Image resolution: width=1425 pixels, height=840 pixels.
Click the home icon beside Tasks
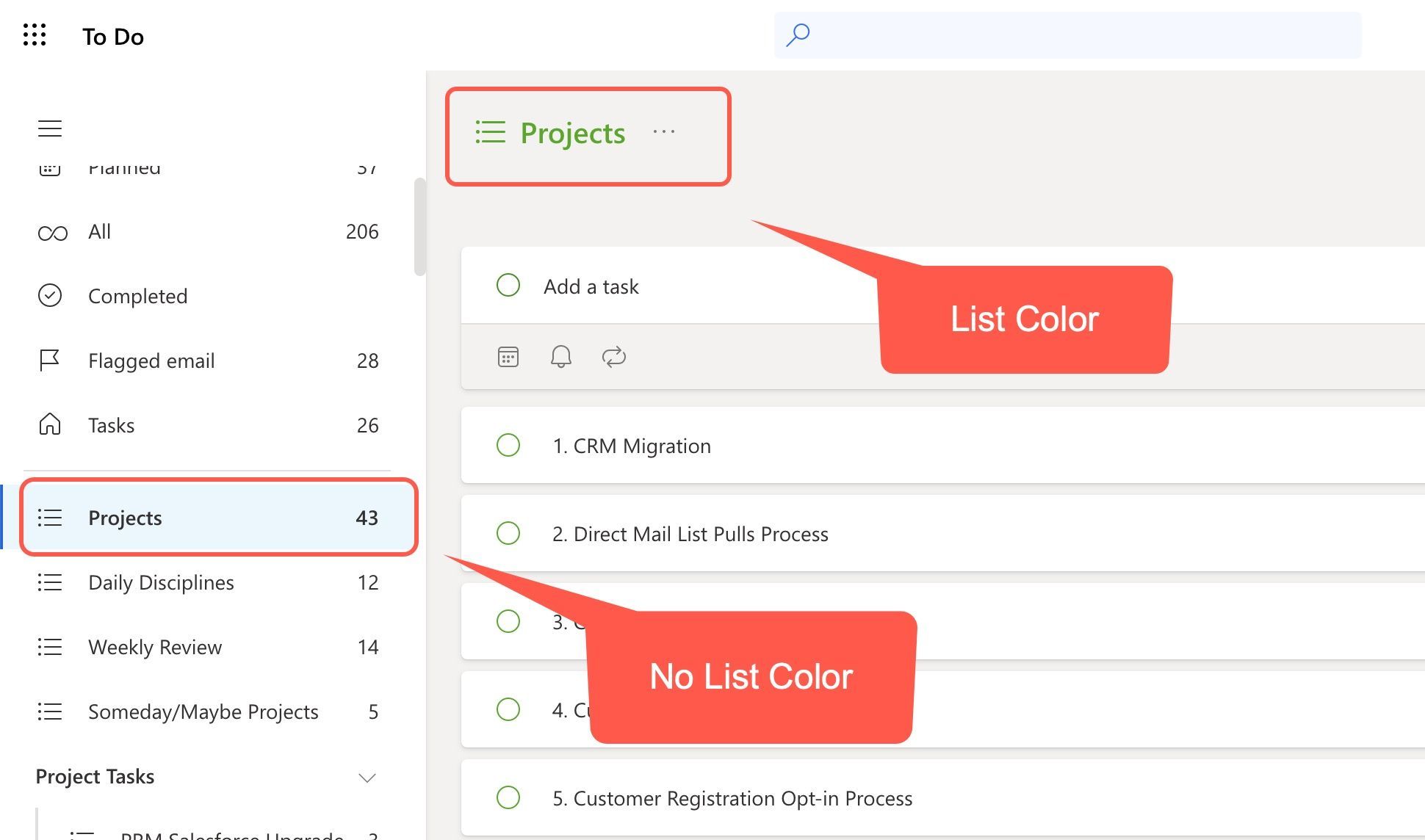(50, 424)
